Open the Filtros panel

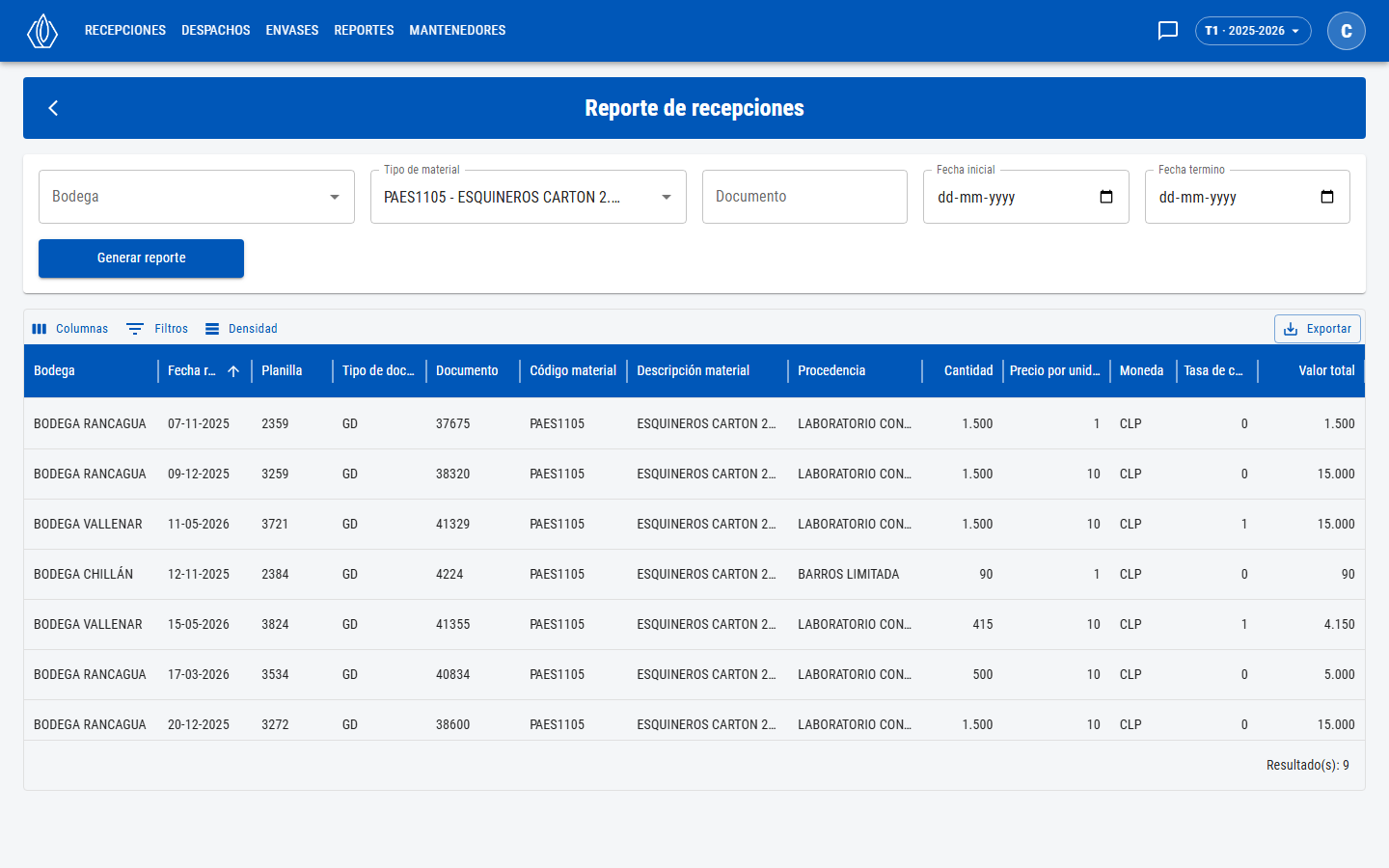[158, 329]
